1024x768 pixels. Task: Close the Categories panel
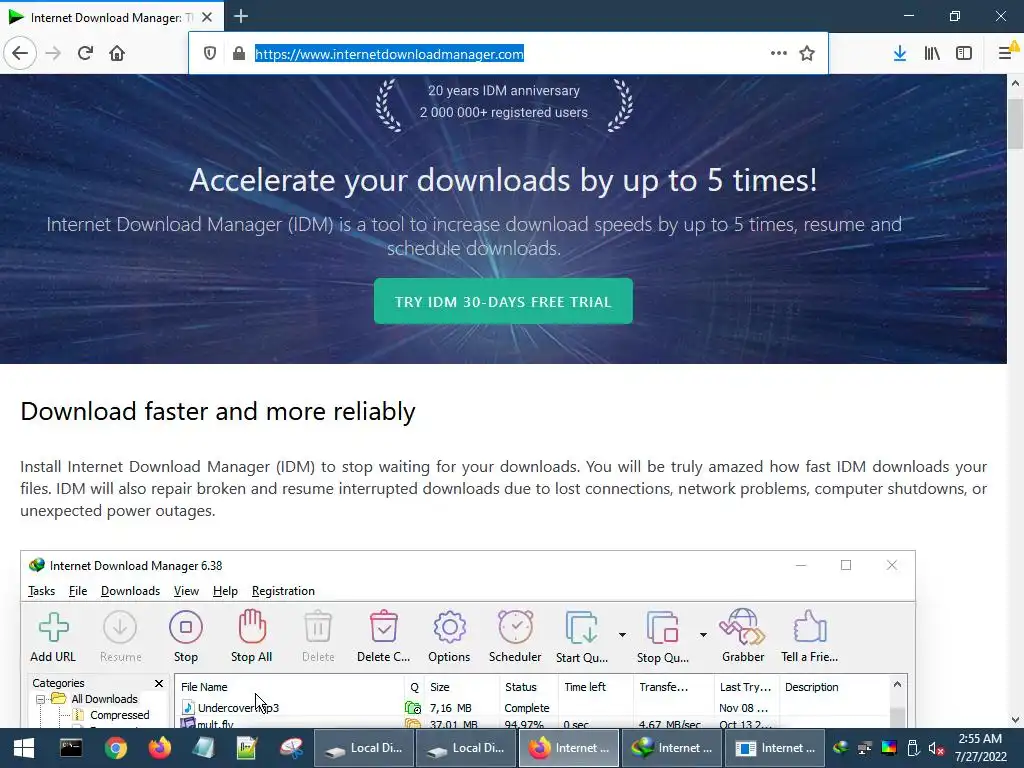coord(159,683)
